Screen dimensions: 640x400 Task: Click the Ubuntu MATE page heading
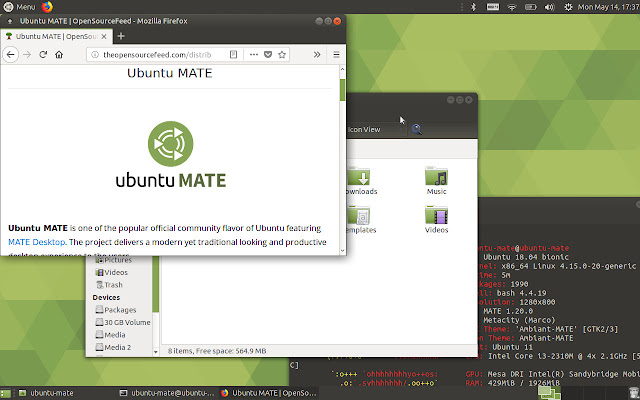pyautogui.click(x=169, y=73)
